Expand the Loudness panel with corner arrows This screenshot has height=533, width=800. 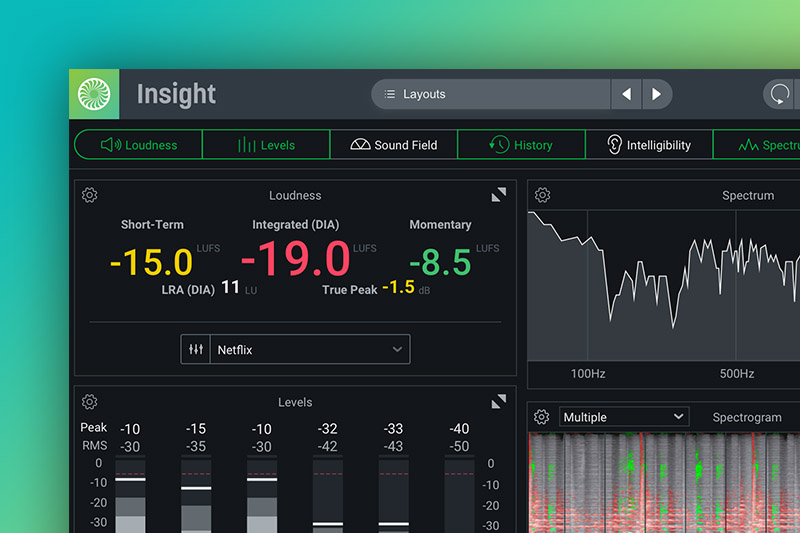[x=498, y=194]
